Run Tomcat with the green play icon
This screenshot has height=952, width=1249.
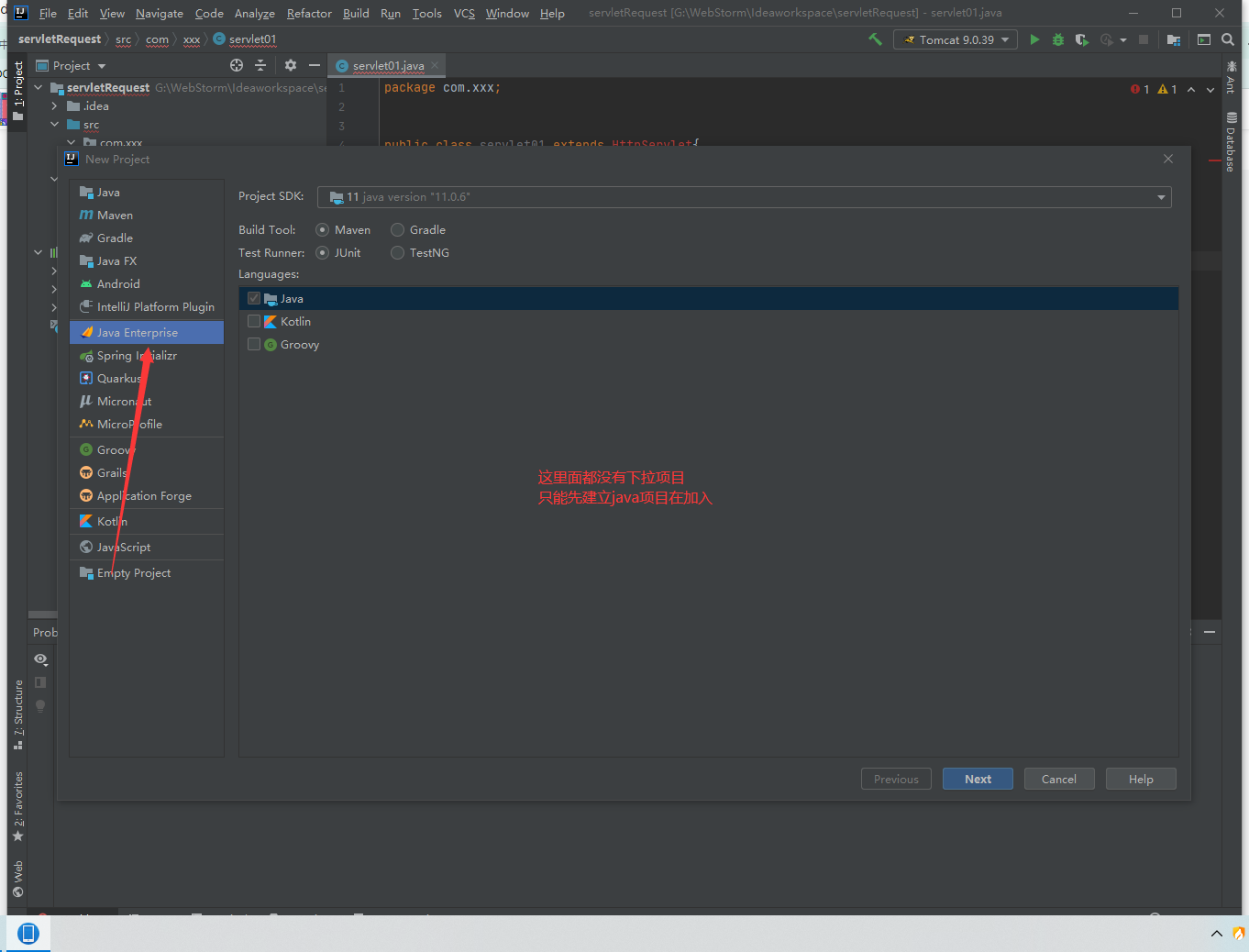pos(1034,39)
